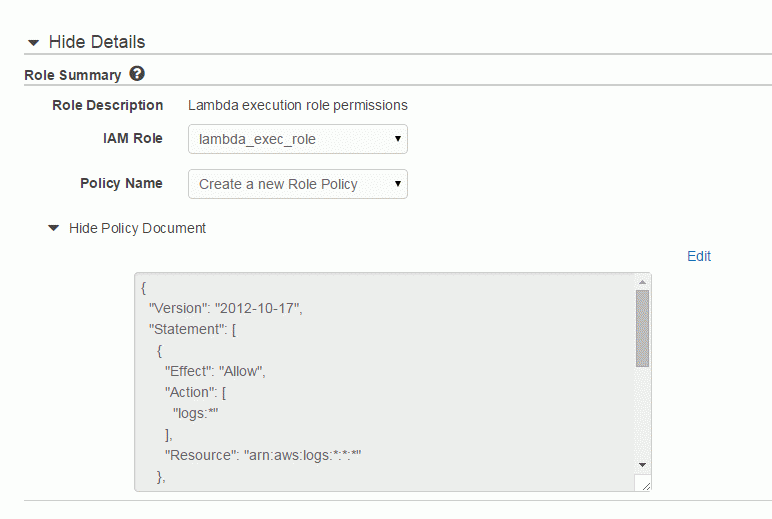Screen dimensions: 772x519
Task: Click the Hide Details heading text
Action: tap(97, 42)
